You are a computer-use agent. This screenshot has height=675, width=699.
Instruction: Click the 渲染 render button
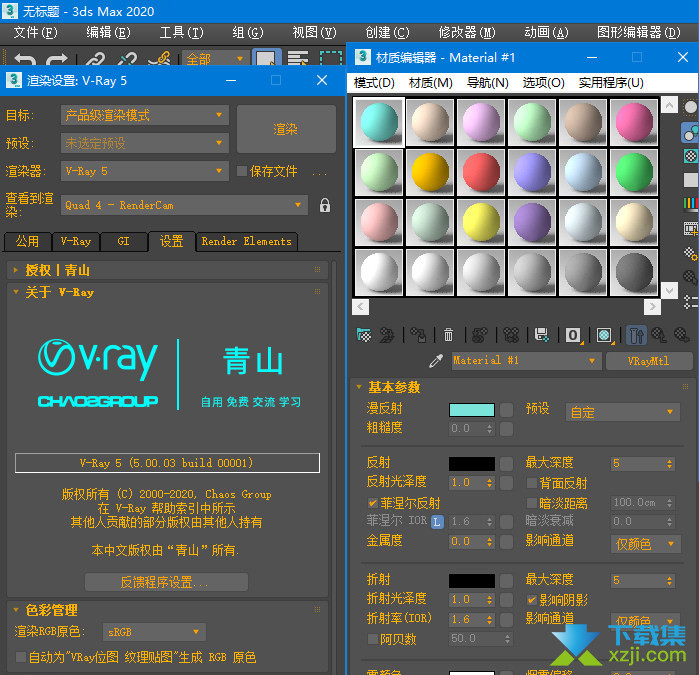pos(286,129)
